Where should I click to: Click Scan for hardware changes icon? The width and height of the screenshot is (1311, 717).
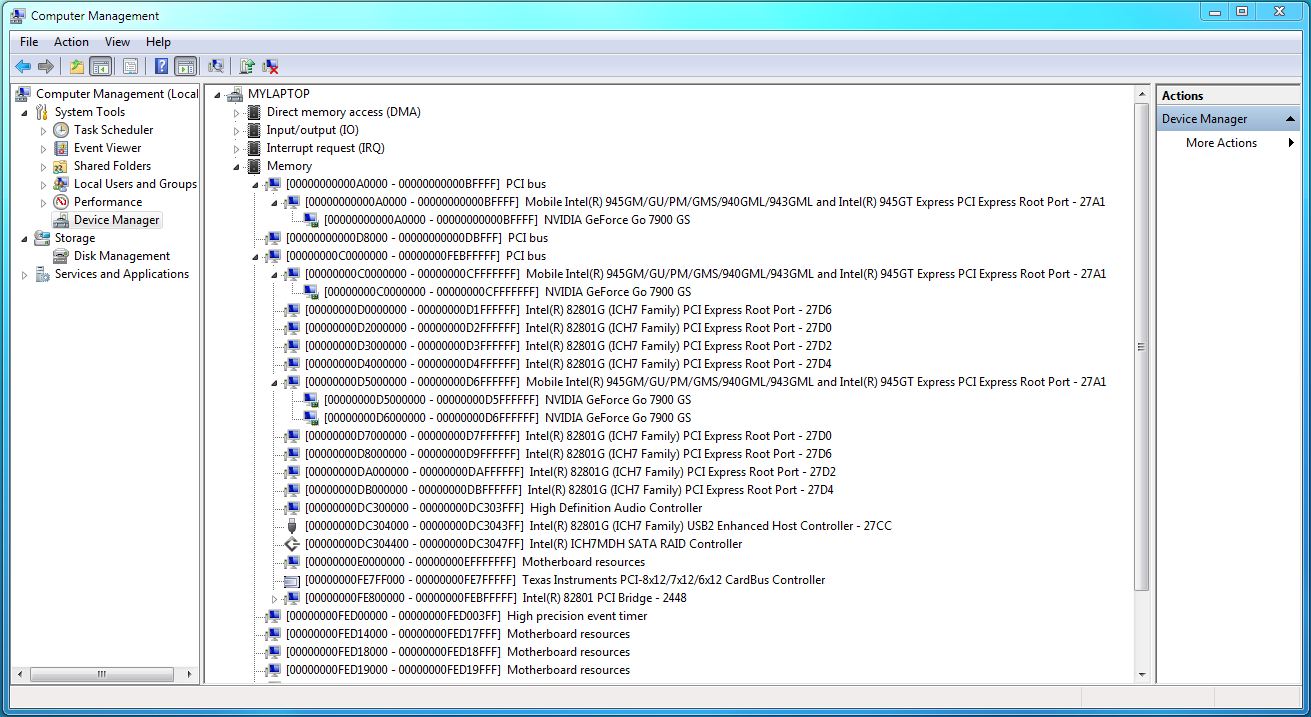(215, 67)
